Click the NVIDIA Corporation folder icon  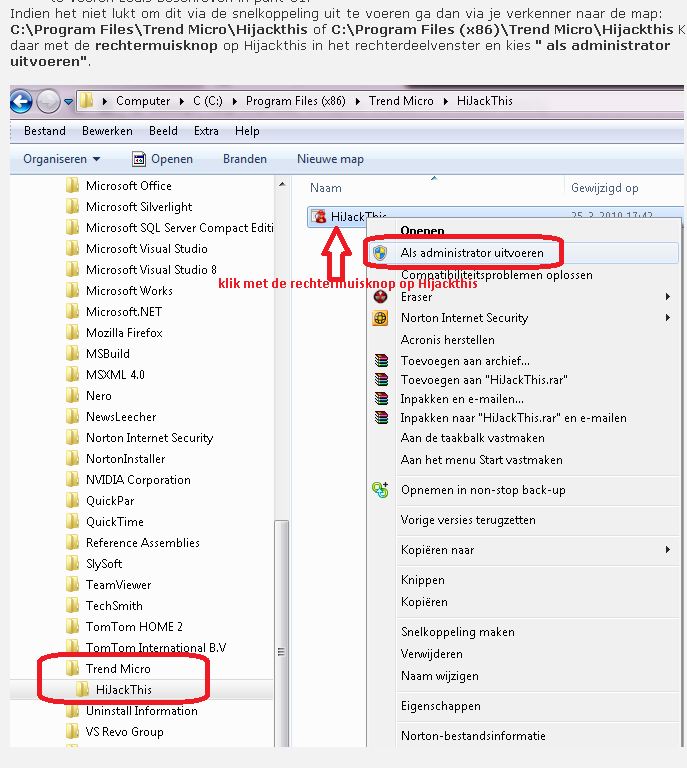pyautogui.click(x=72, y=480)
